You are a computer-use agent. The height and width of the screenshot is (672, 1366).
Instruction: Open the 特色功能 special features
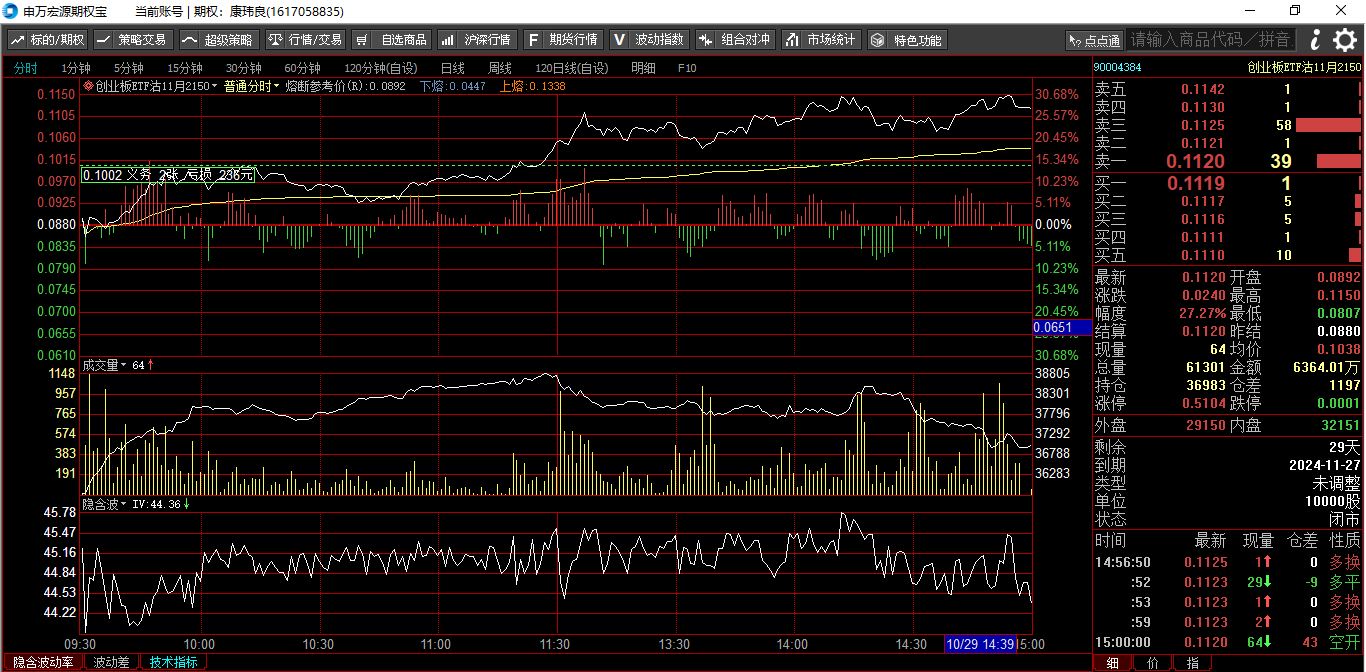(x=906, y=40)
